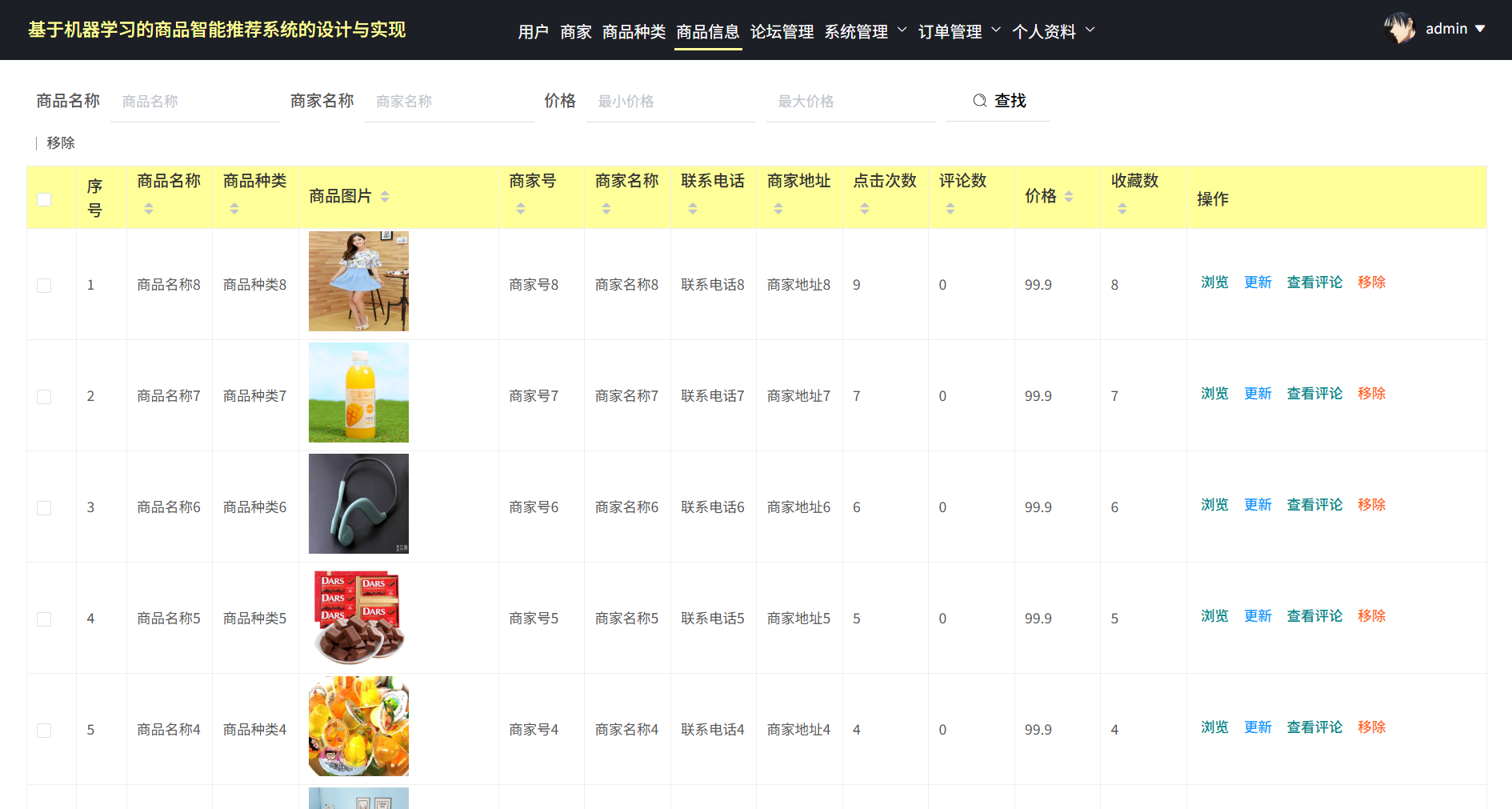Check the row for 商品名称4
The height and width of the screenshot is (809, 1512).
click(44, 731)
